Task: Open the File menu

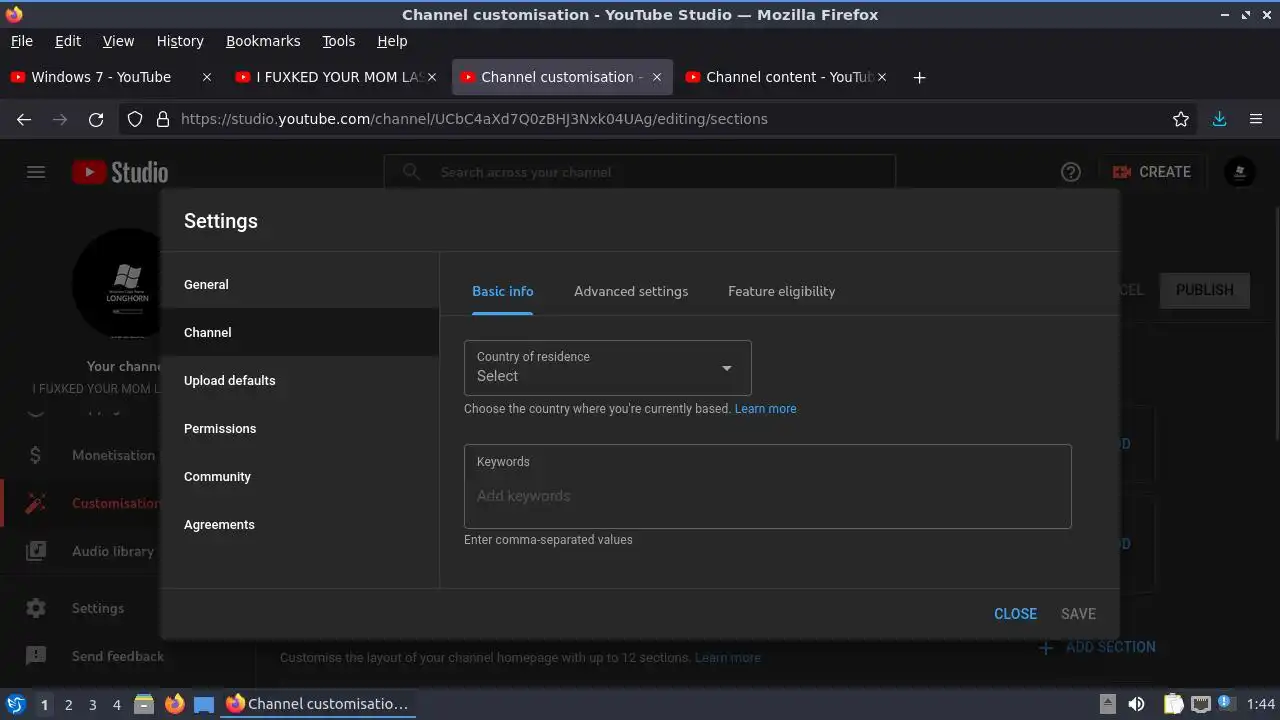Action: coord(21,41)
